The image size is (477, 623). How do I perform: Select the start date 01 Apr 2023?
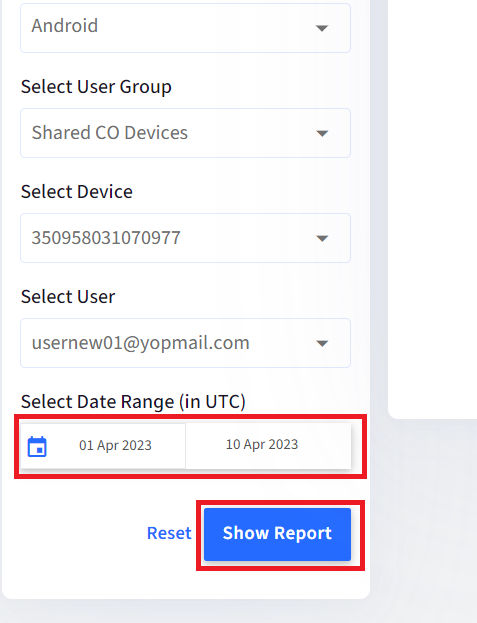pos(115,445)
